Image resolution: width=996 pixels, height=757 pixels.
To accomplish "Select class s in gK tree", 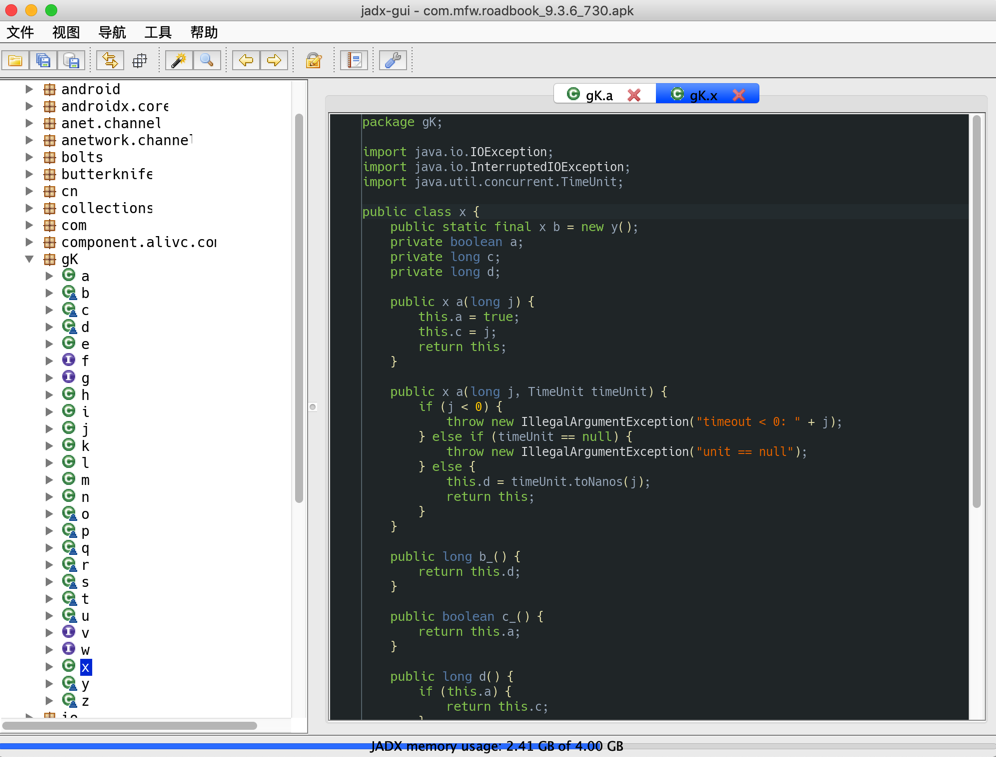I will 85,582.
